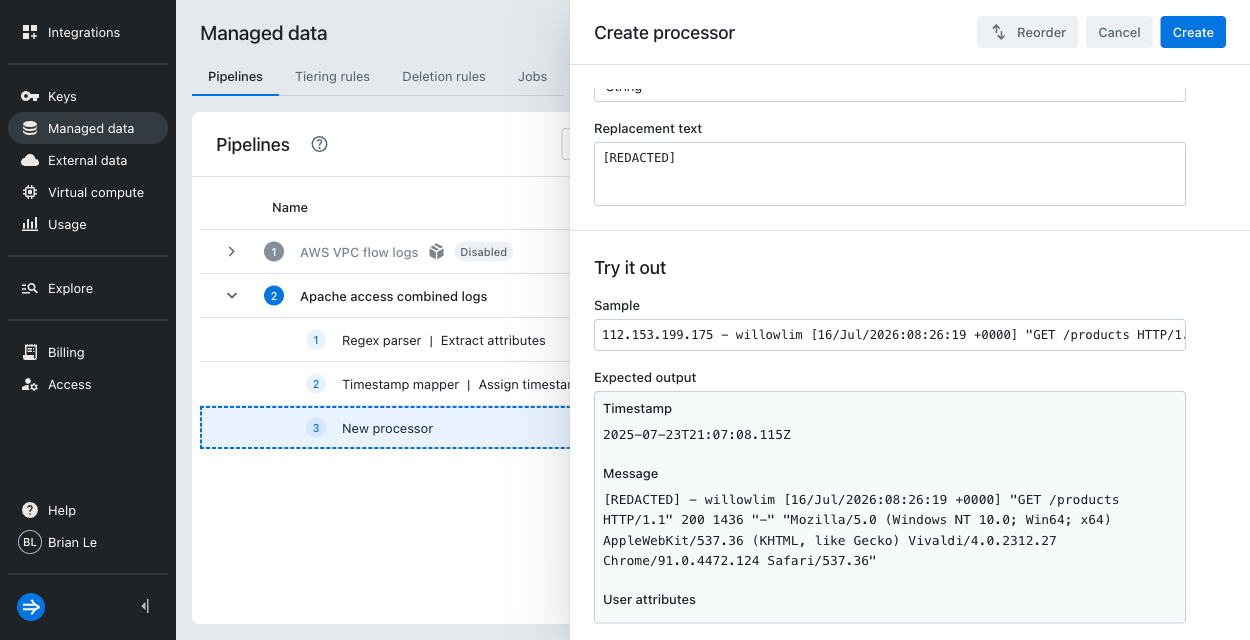Click the timestamp value 2025-07-23T21:07:08.115Z
Viewport: 1250px width, 640px height.
coord(697,435)
